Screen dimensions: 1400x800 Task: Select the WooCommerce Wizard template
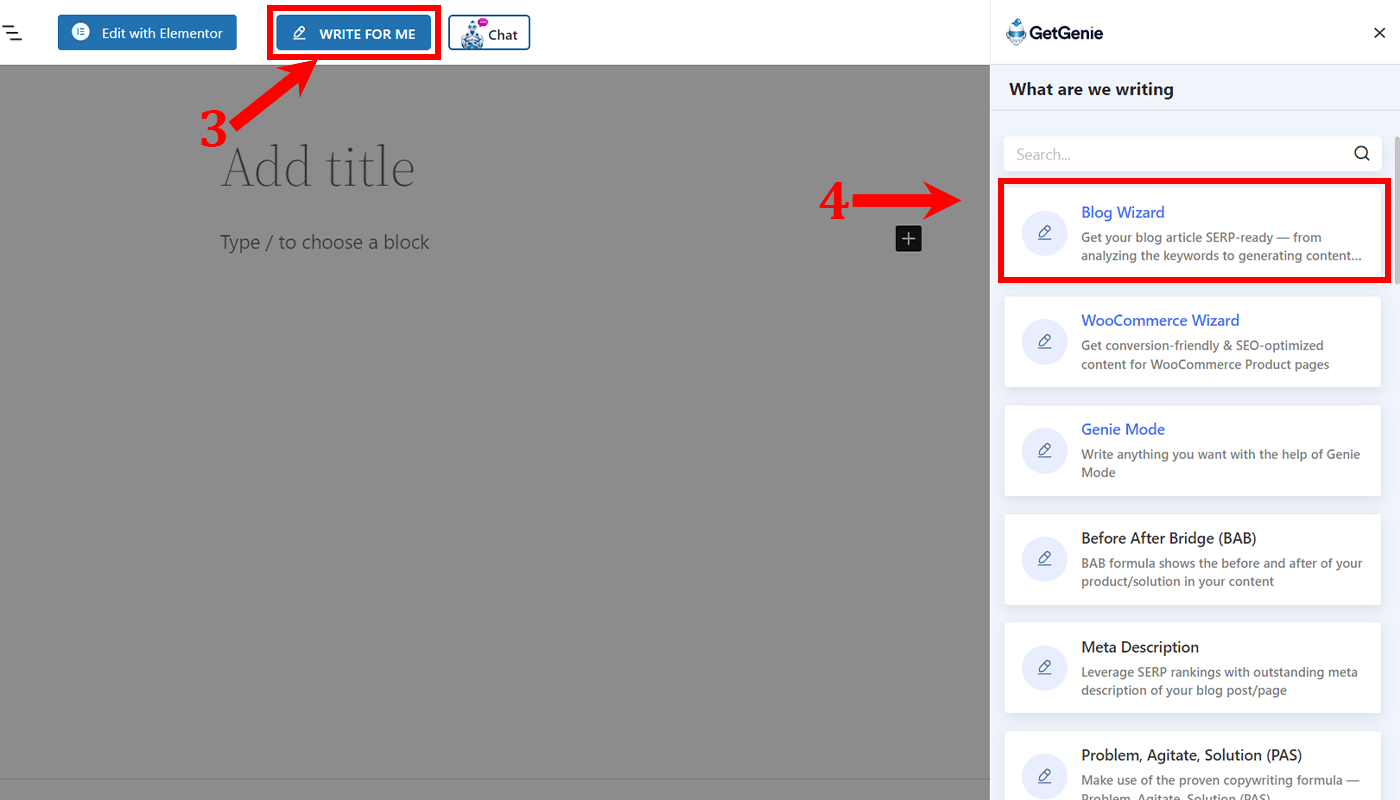1192,342
